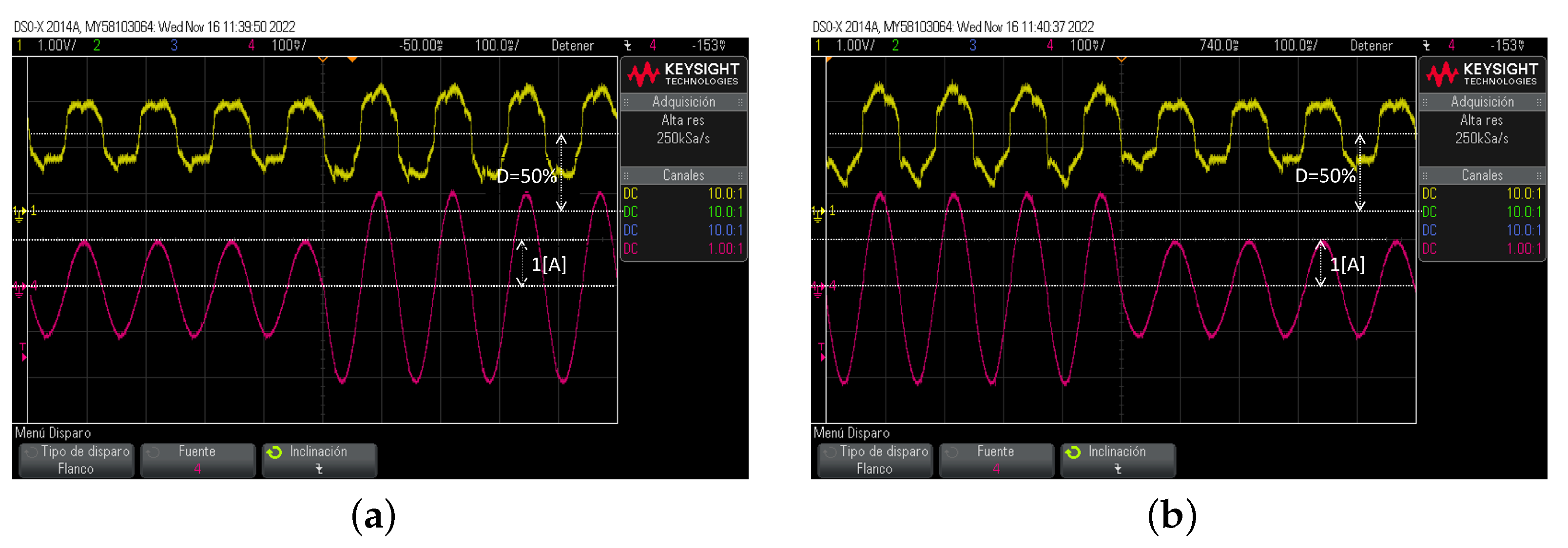Open Fuente 4 softkey in scope (b)
Viewport: 1568px width, 548px height.
[996, 460]
